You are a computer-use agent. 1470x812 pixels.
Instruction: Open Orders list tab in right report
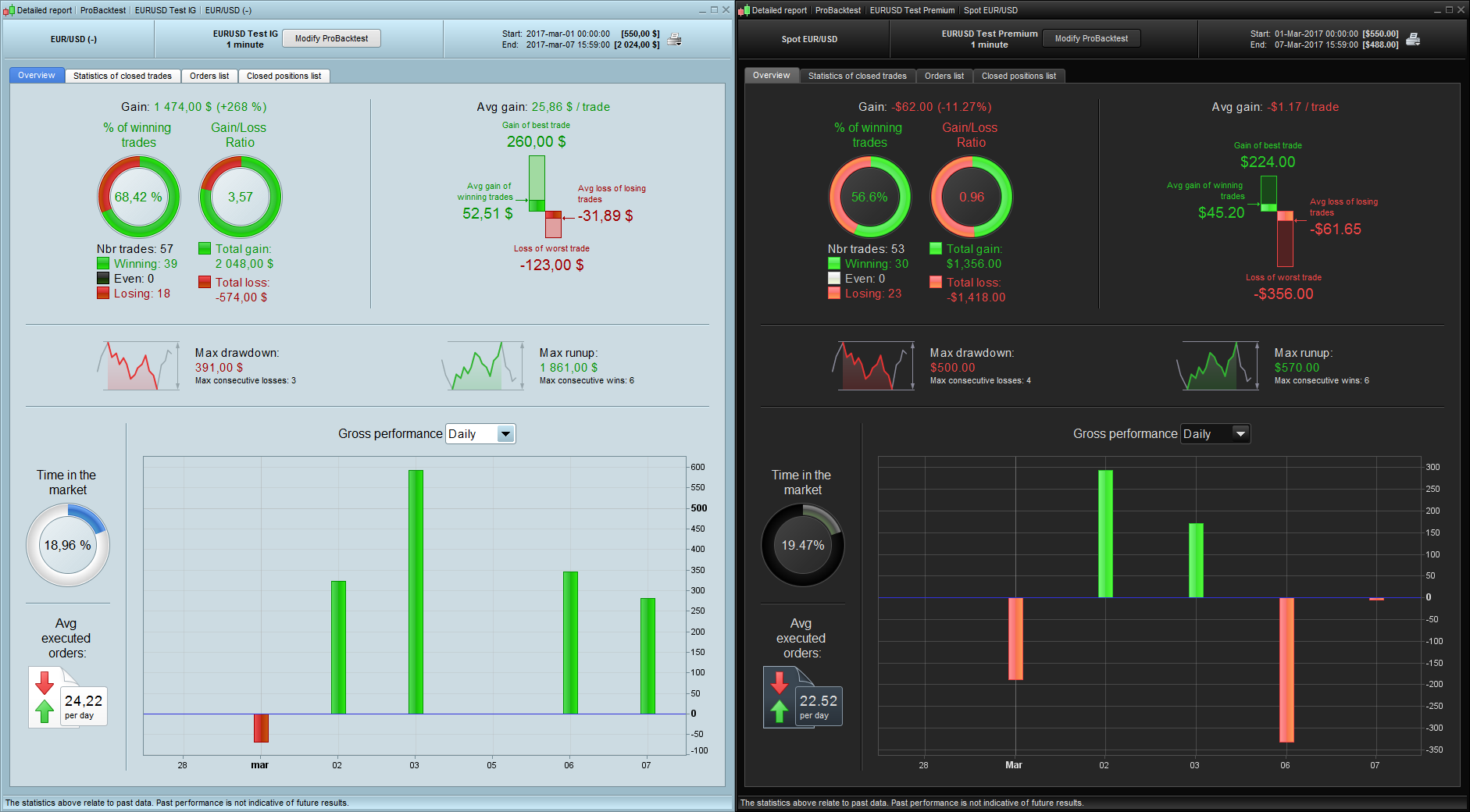click(x=944, y=76)
